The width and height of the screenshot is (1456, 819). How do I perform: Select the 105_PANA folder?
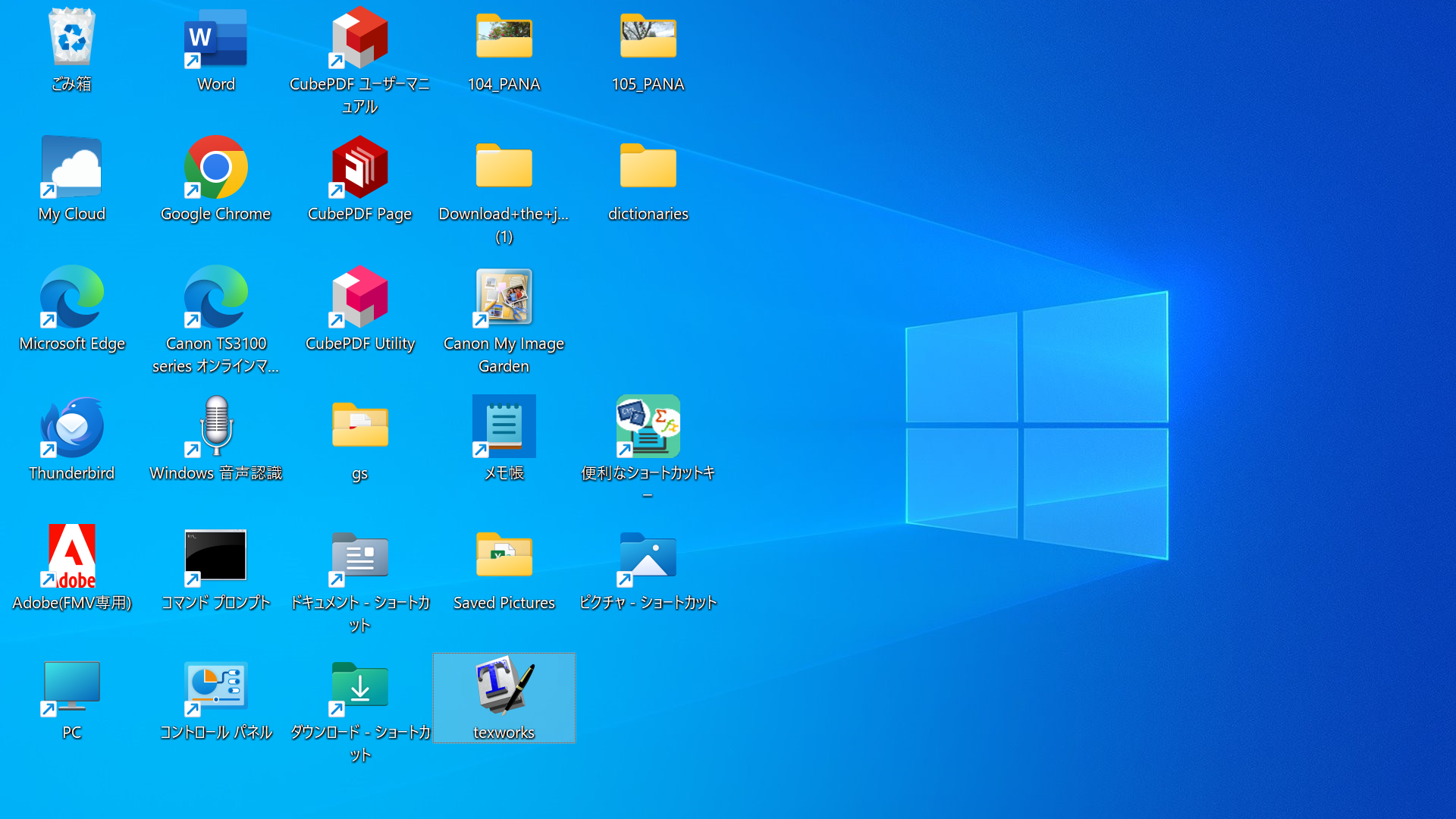[x=648, y=36]
